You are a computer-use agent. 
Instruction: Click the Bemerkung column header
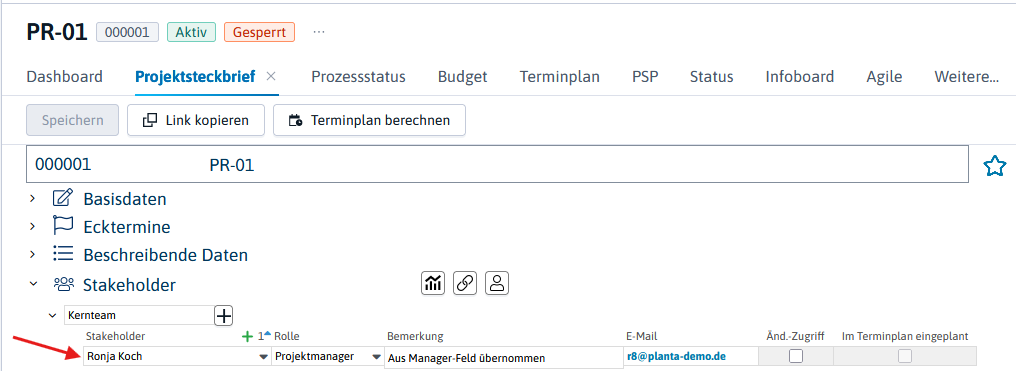click(415, 336)
